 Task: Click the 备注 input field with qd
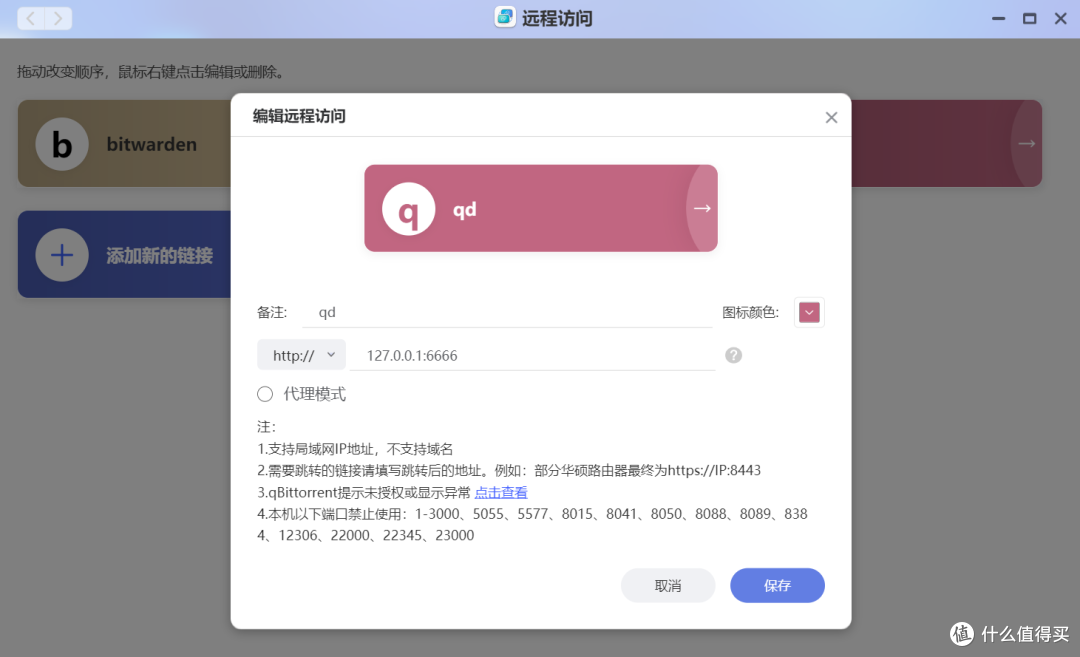click(508, 313)
